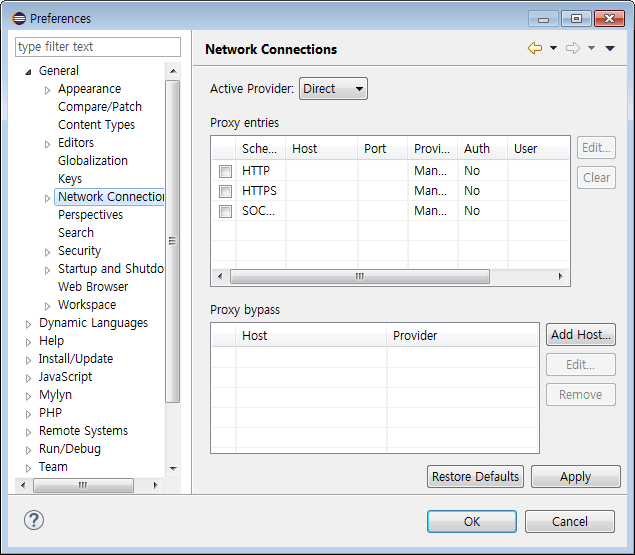The width and height of the screenshot is (635, 555).
Task: Expand the Workspace tree node
Action: tap(47, 306)
